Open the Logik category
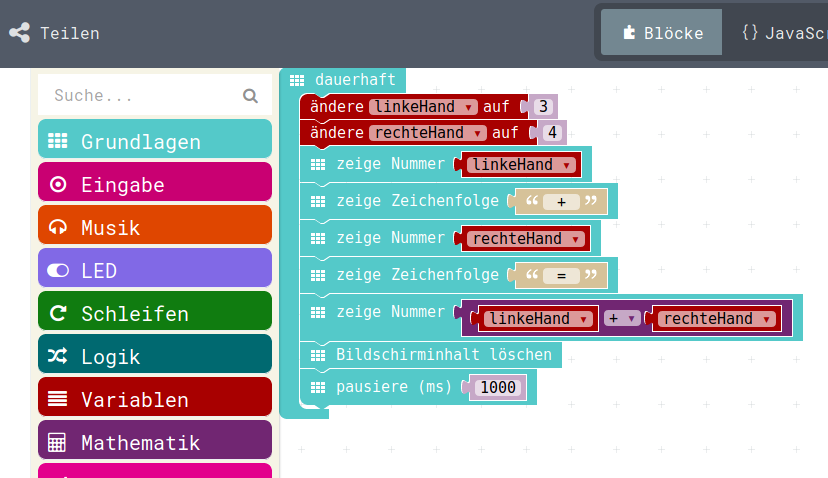This screenshot has height=478, width=828. point(155,354)
